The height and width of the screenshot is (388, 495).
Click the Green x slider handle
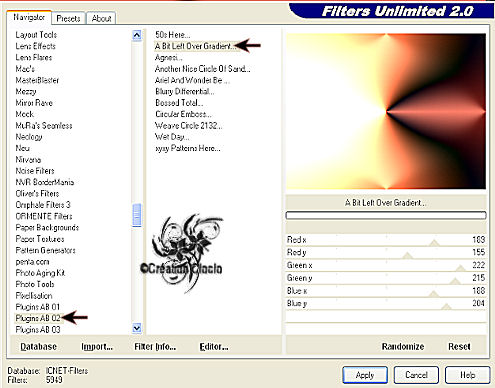click(461, 268)
